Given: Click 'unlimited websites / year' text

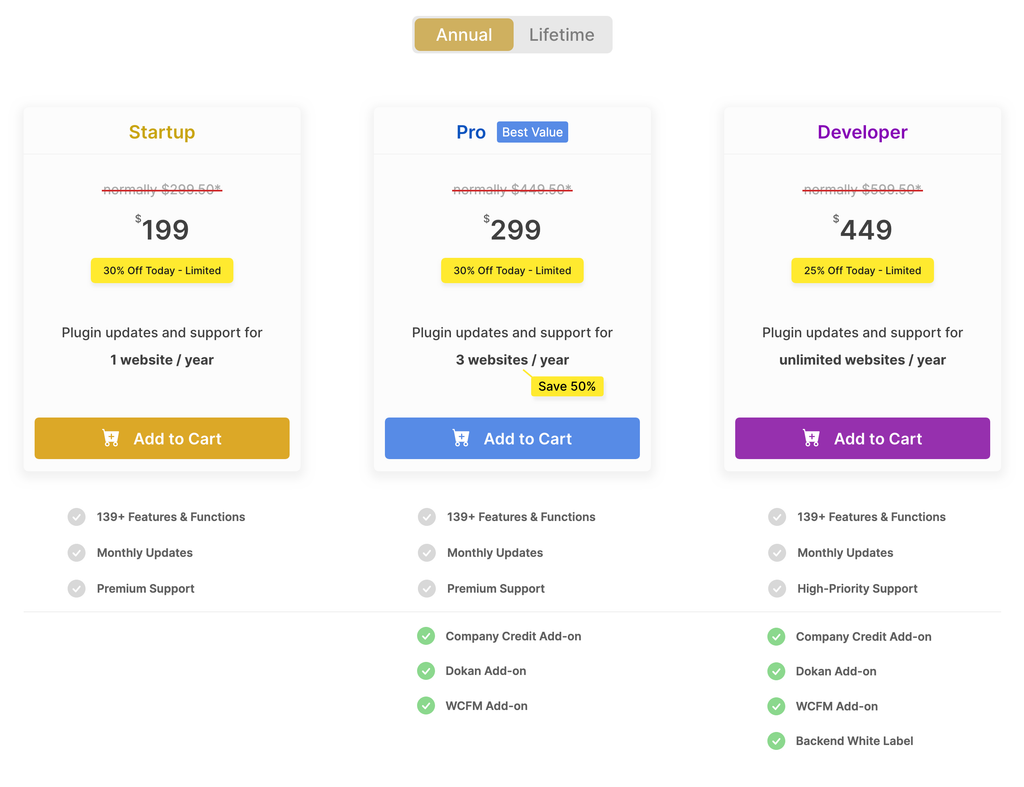Looking at the screenshot, I should [x=862, y=360].
